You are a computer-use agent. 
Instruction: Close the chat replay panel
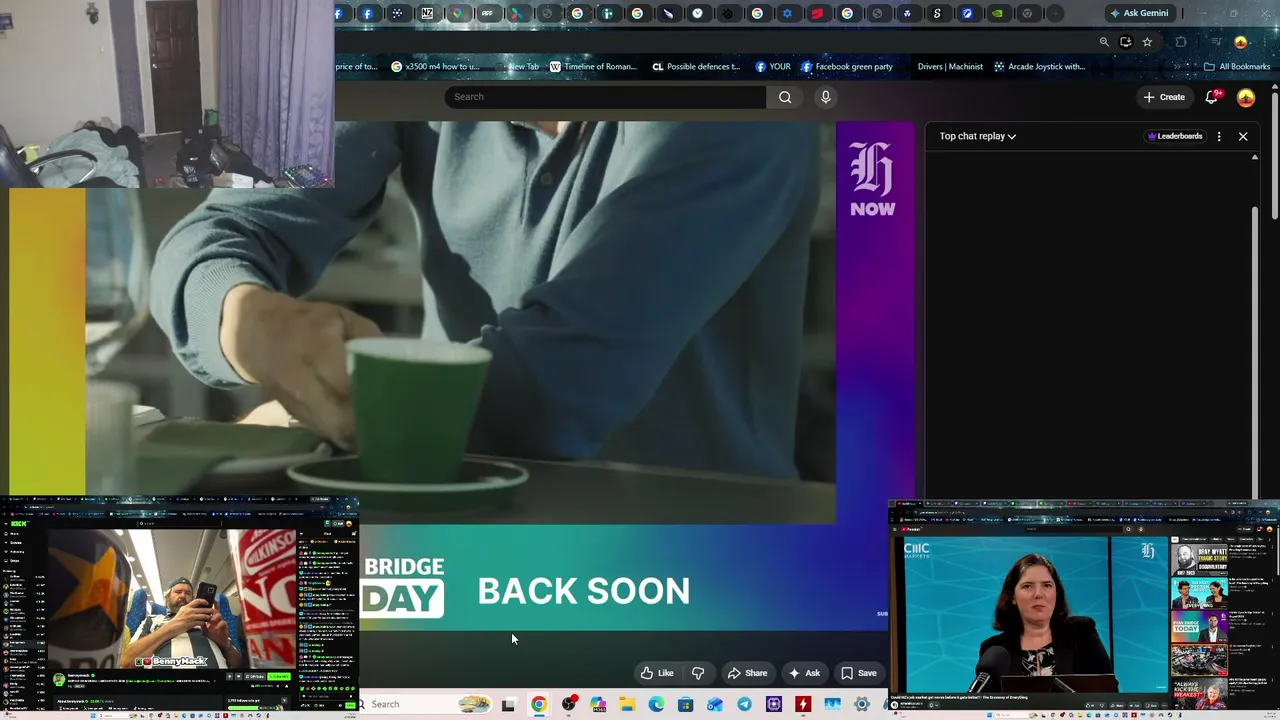click(x=1243, y=136)
